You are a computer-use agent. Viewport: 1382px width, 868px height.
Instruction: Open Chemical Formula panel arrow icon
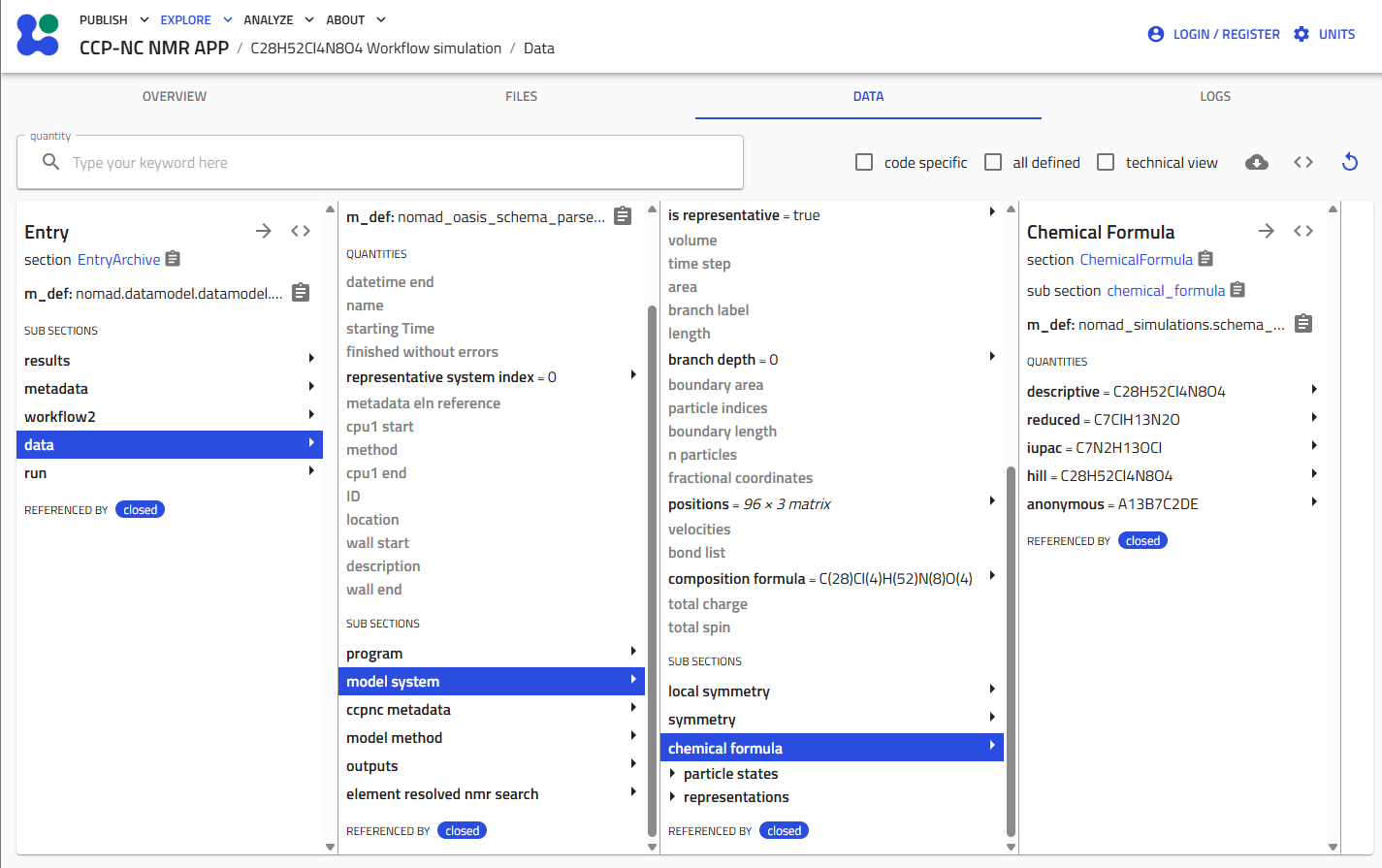pos(1267,231)
